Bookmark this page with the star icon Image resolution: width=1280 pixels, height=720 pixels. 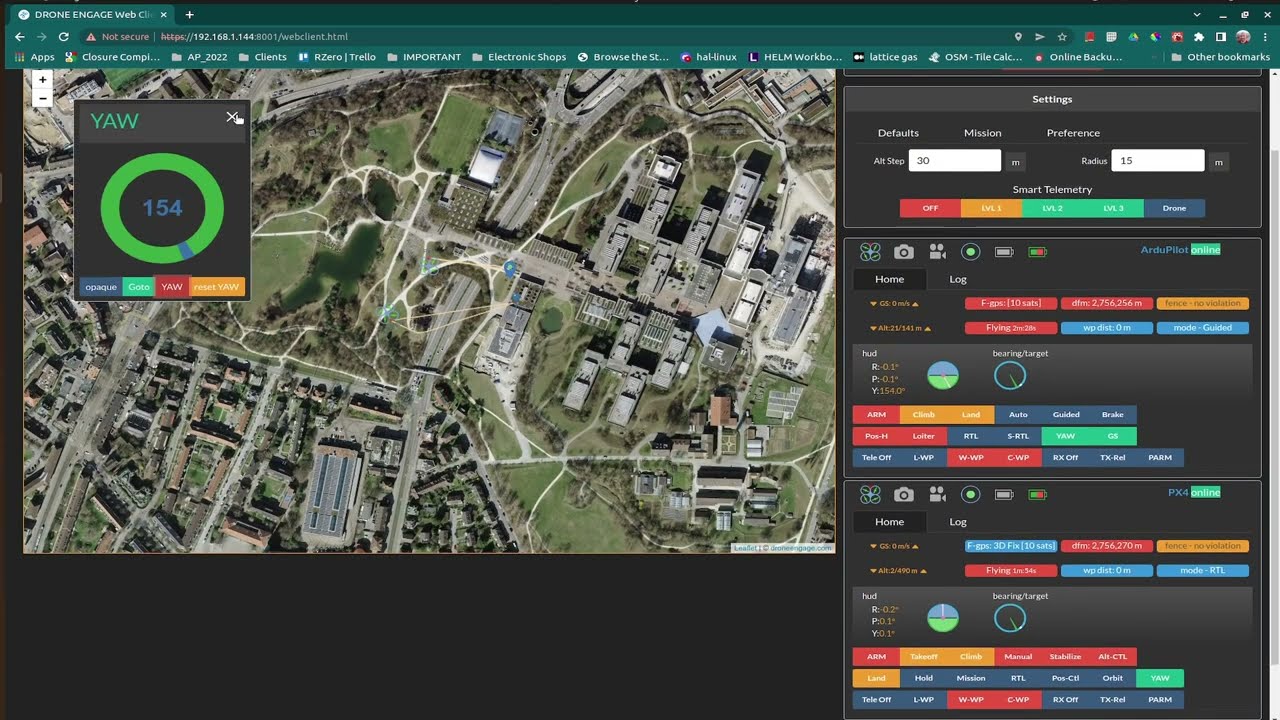[x=1062, y=37]
